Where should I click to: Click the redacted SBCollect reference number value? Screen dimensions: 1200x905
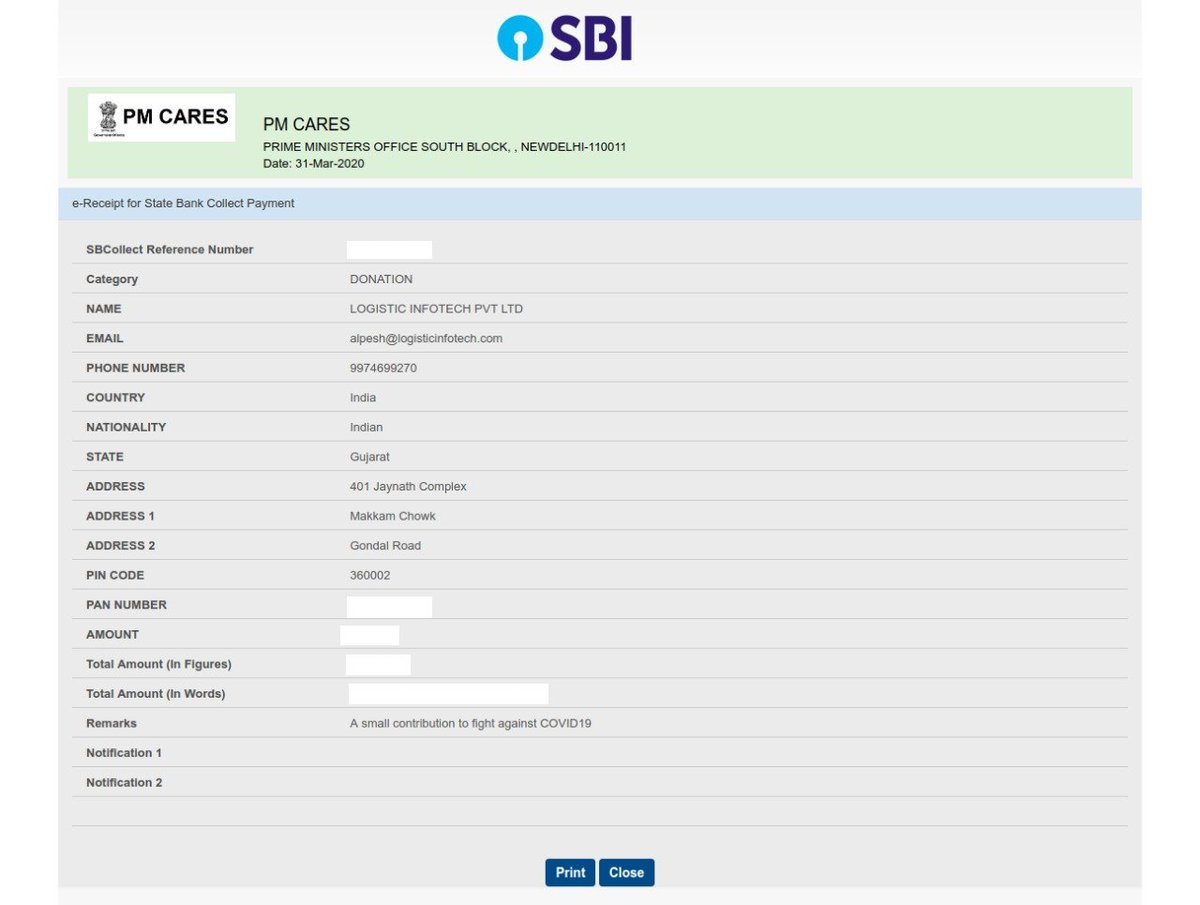tap(389, 250)
